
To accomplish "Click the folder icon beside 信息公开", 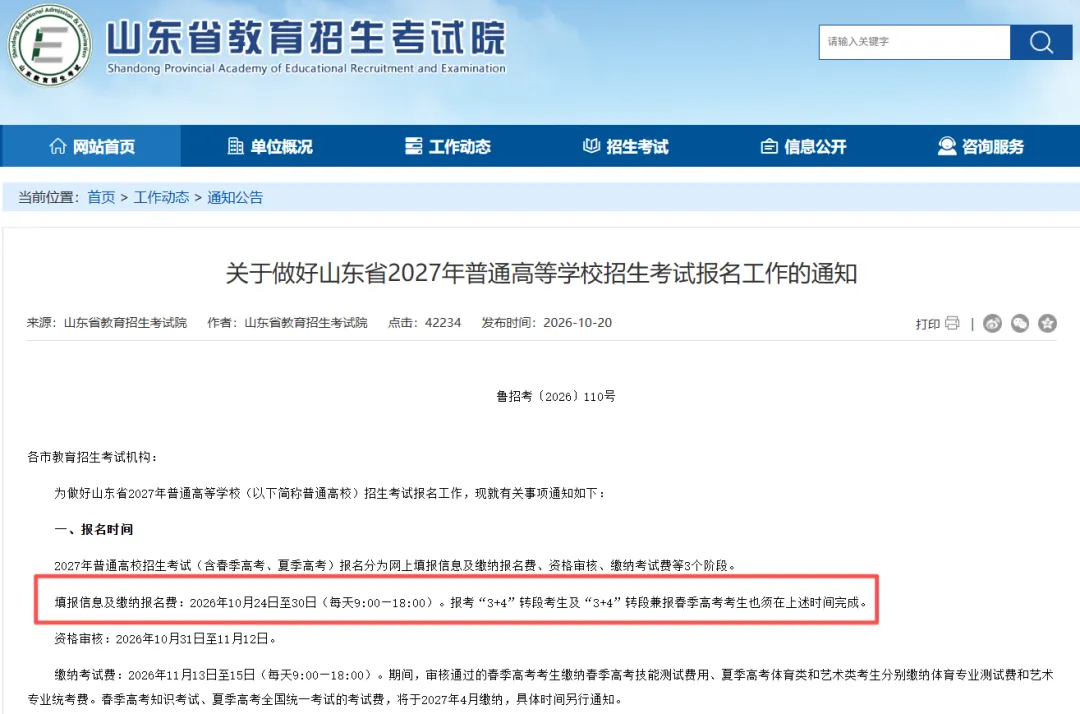I will (x=769, y=146).
